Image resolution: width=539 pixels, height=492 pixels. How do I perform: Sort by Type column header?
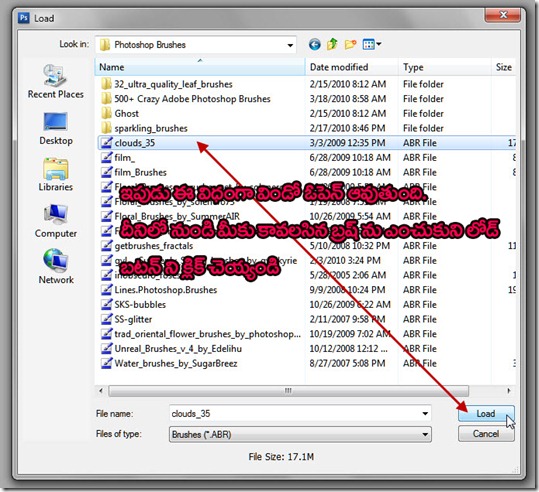(445, 67)
